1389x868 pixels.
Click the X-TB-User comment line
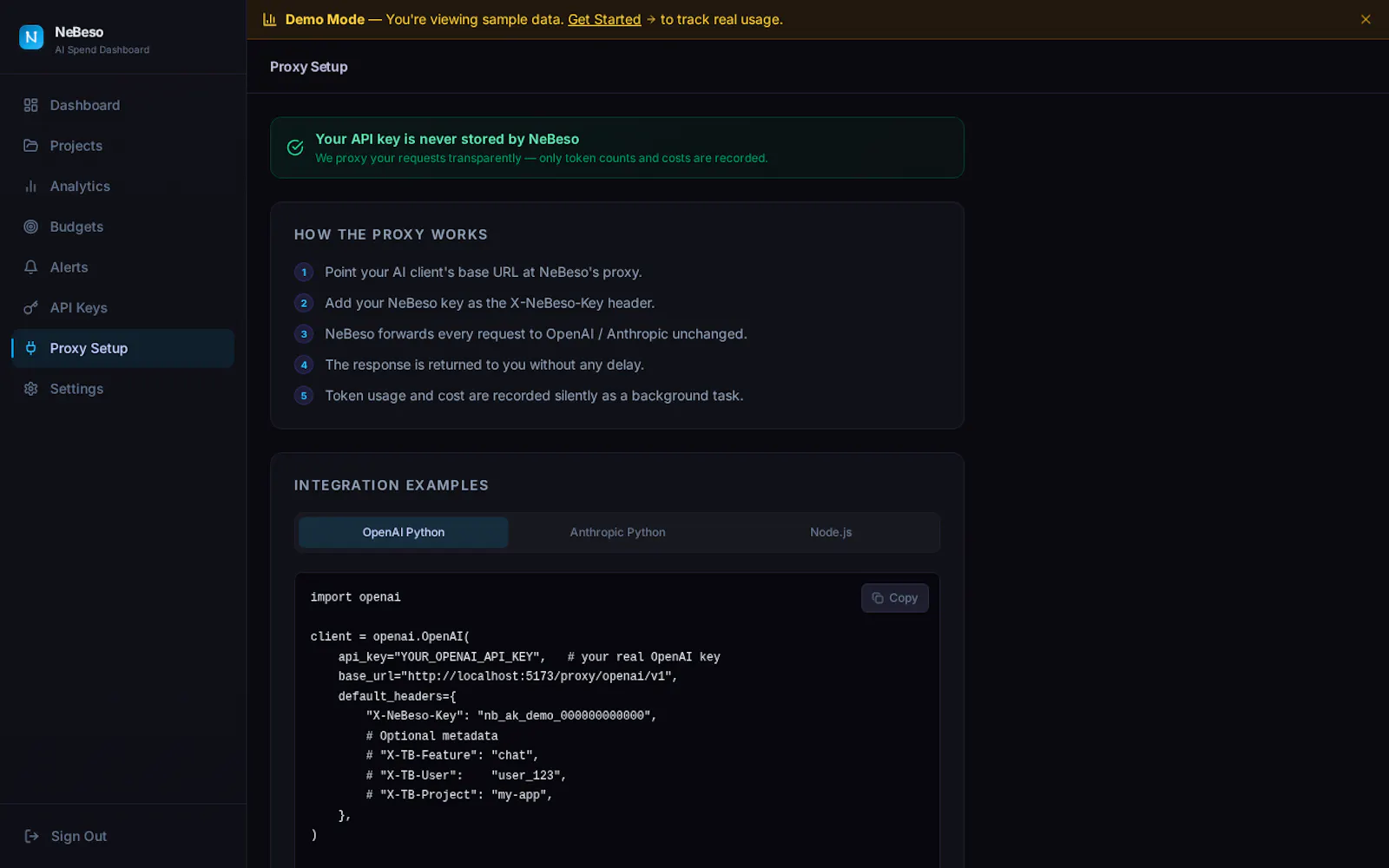coord(466,775)
